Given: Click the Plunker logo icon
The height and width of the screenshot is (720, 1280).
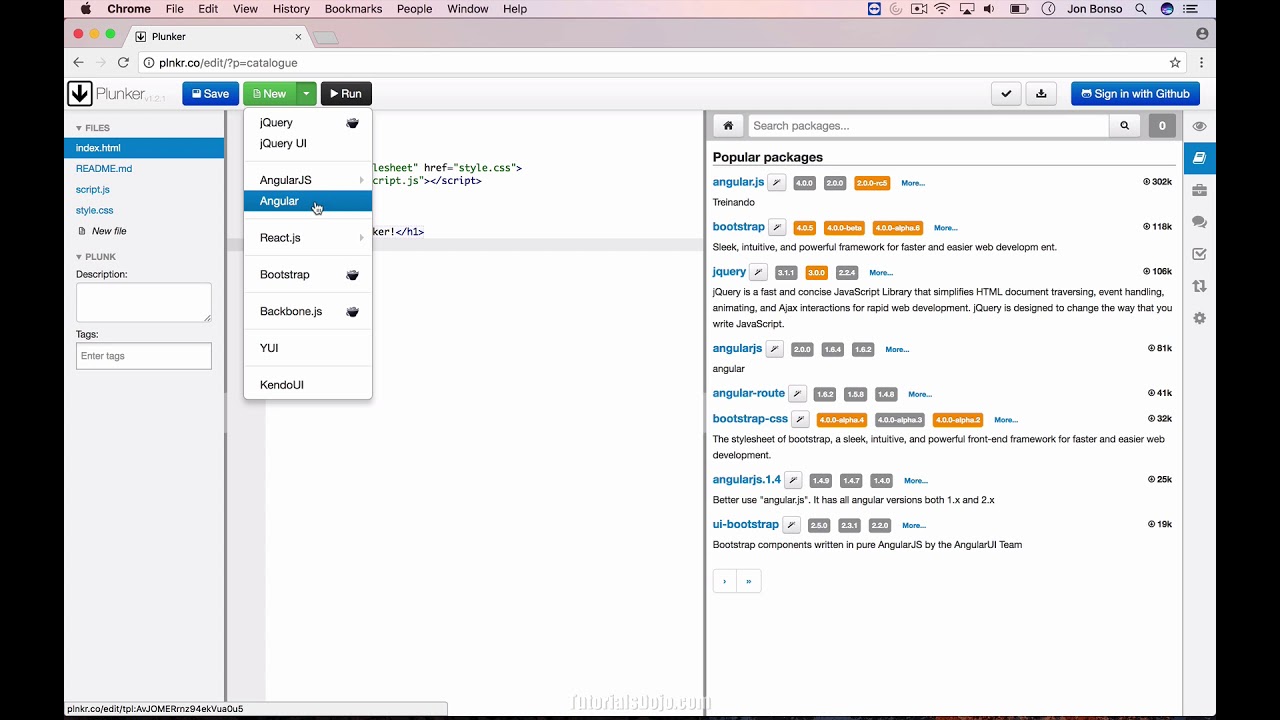Looking at the screenshot, I should point(80,94).
